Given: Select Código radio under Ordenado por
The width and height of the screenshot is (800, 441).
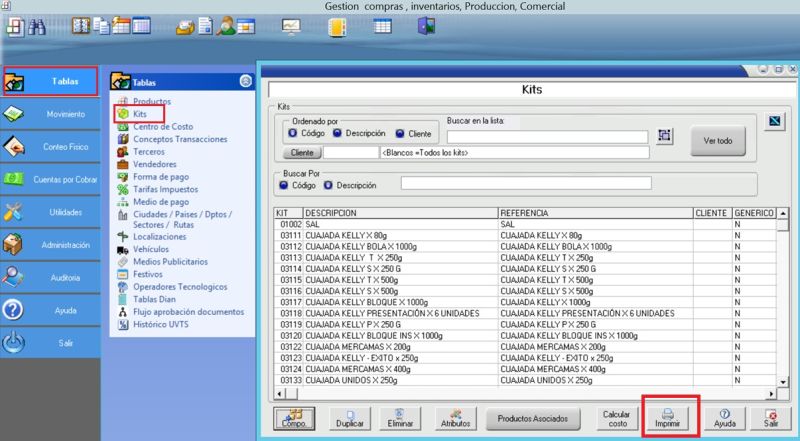Looking at the screenshot, I should [x=293, y=133].
